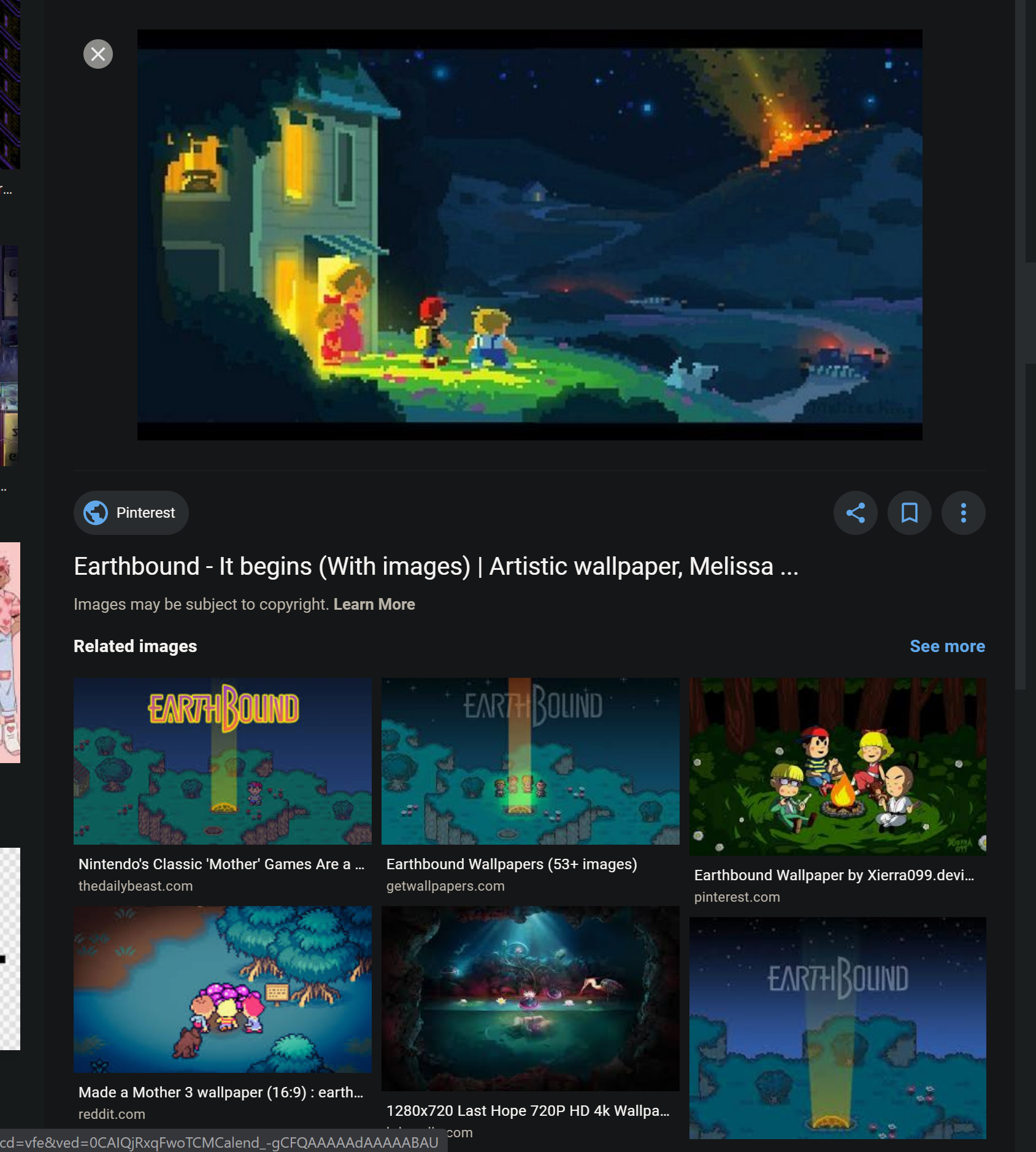Click the page vertical scrollbar
Screen dimensions: 1036x1152
(x=1020, y=344)
